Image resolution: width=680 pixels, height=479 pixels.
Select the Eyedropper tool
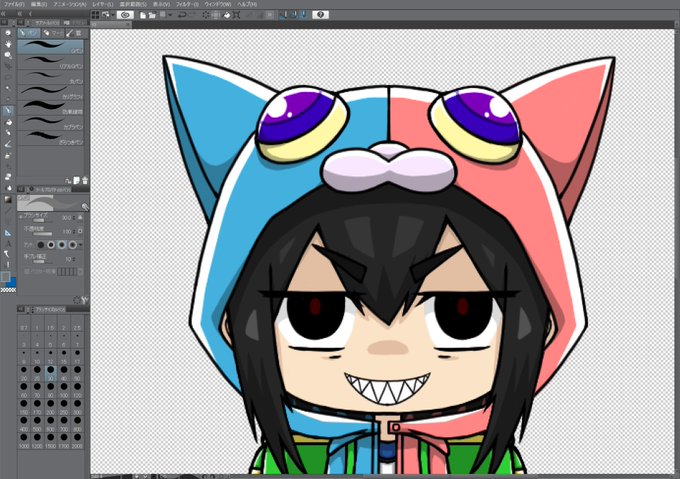pos(8,99)
